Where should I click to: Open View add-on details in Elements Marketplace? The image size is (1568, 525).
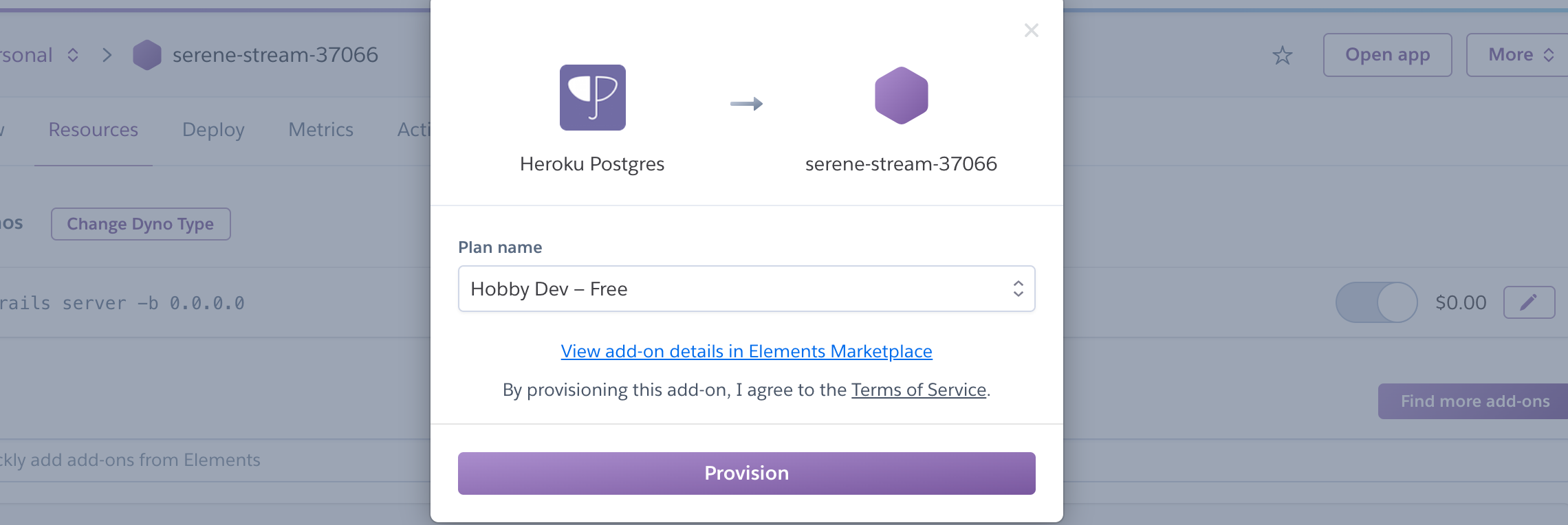point(746,351)
